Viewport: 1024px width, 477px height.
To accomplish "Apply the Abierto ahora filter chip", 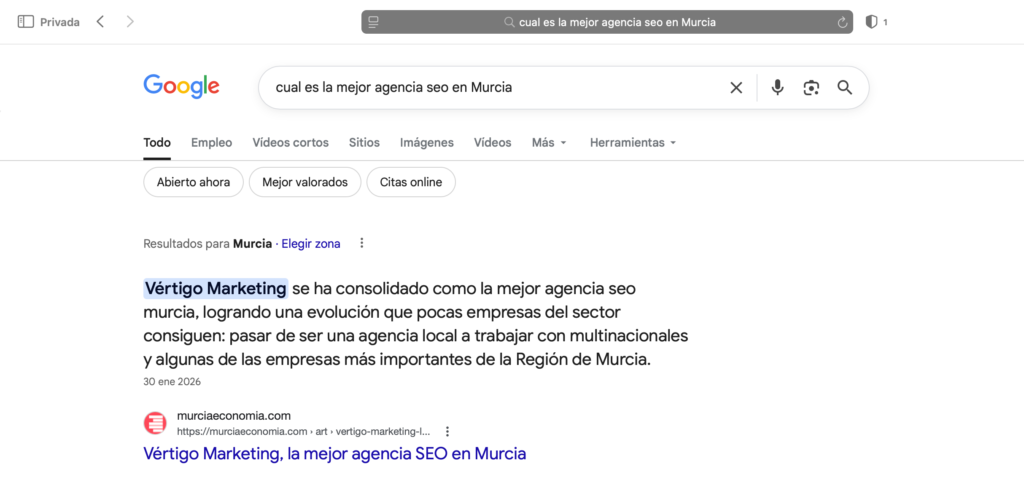I will tap(193, 182).
